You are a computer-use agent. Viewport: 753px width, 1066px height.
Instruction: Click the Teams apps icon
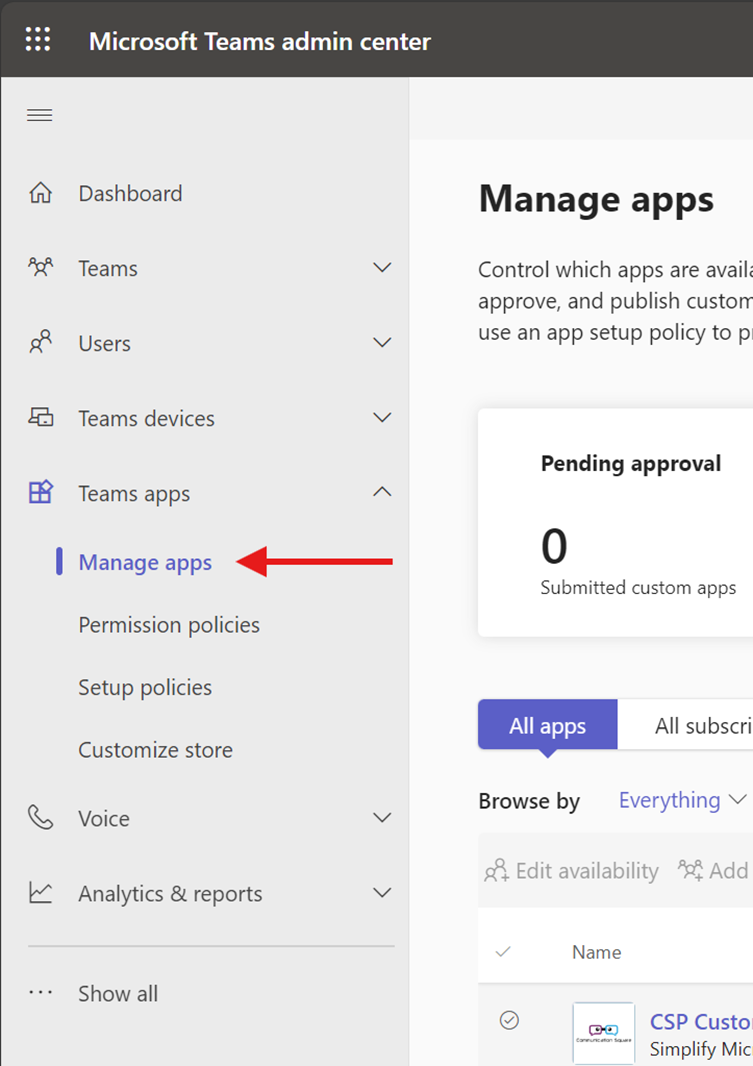[40, 492]
